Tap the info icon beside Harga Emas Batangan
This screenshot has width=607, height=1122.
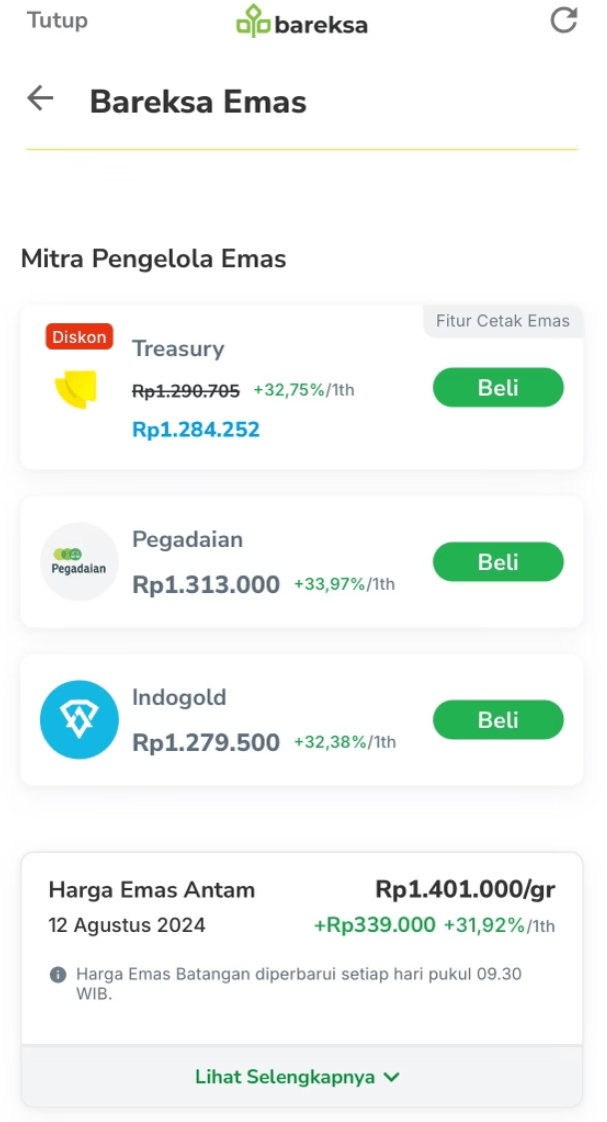(x=58, y=974)
